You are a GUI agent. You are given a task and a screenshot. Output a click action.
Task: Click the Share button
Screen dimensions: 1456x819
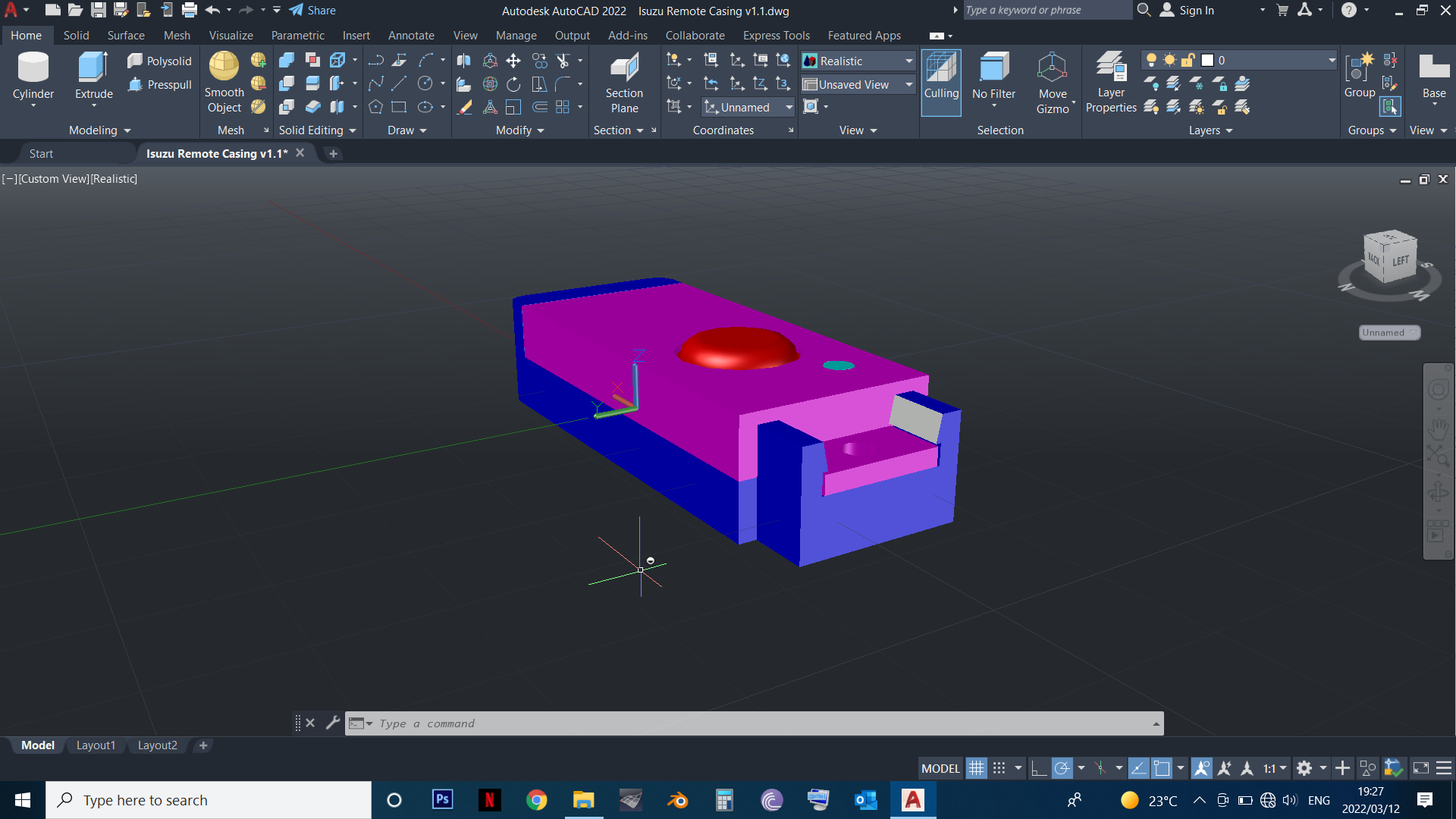[x=312, y=10]
